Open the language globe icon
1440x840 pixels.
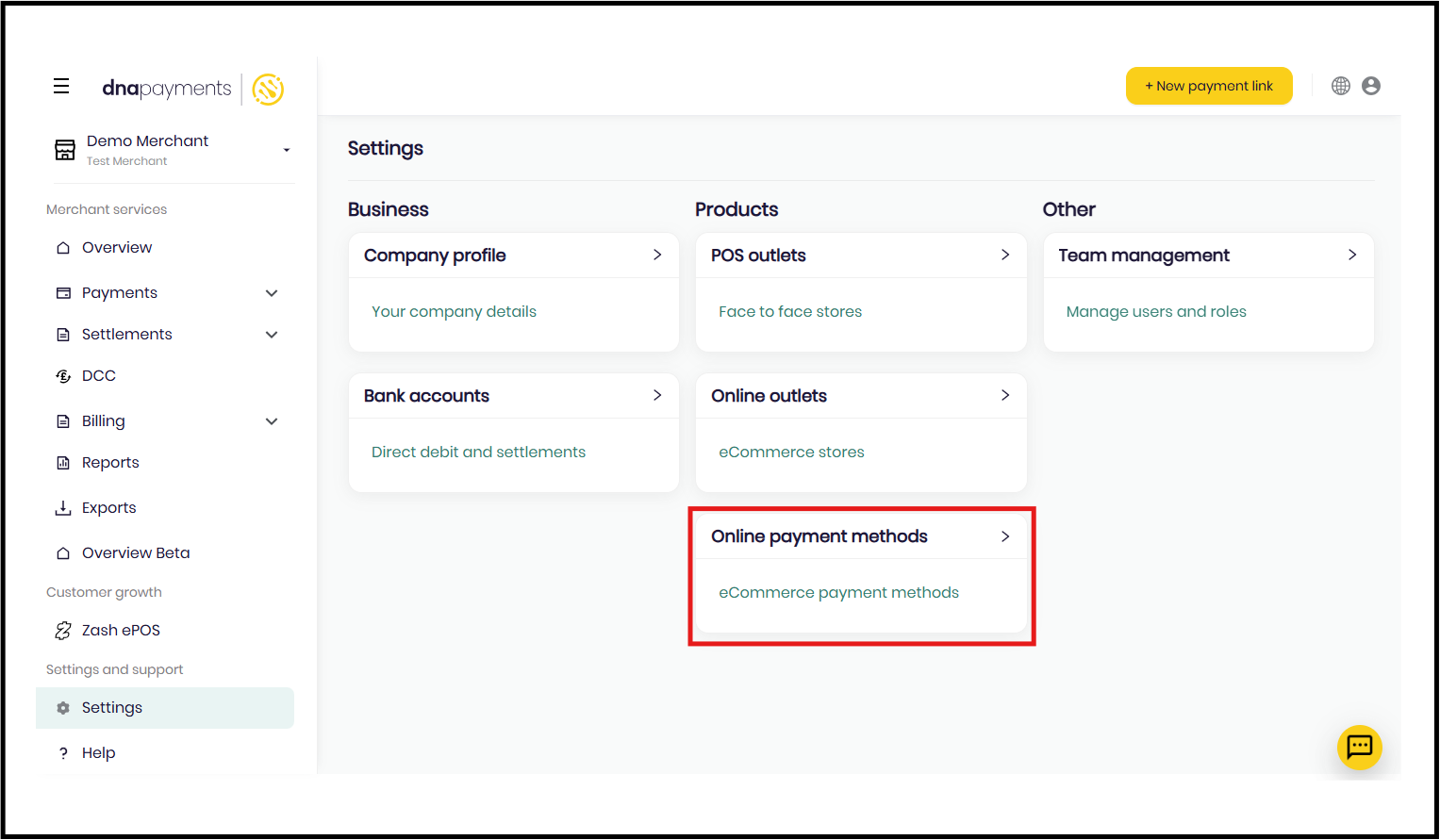[1340, 86]
